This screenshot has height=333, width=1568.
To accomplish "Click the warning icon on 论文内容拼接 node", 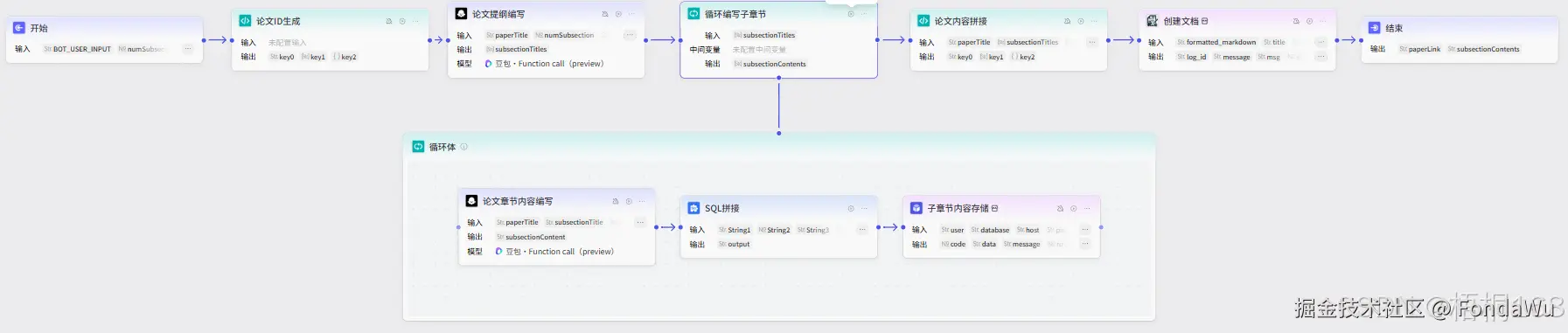I will click(1067, 21).
